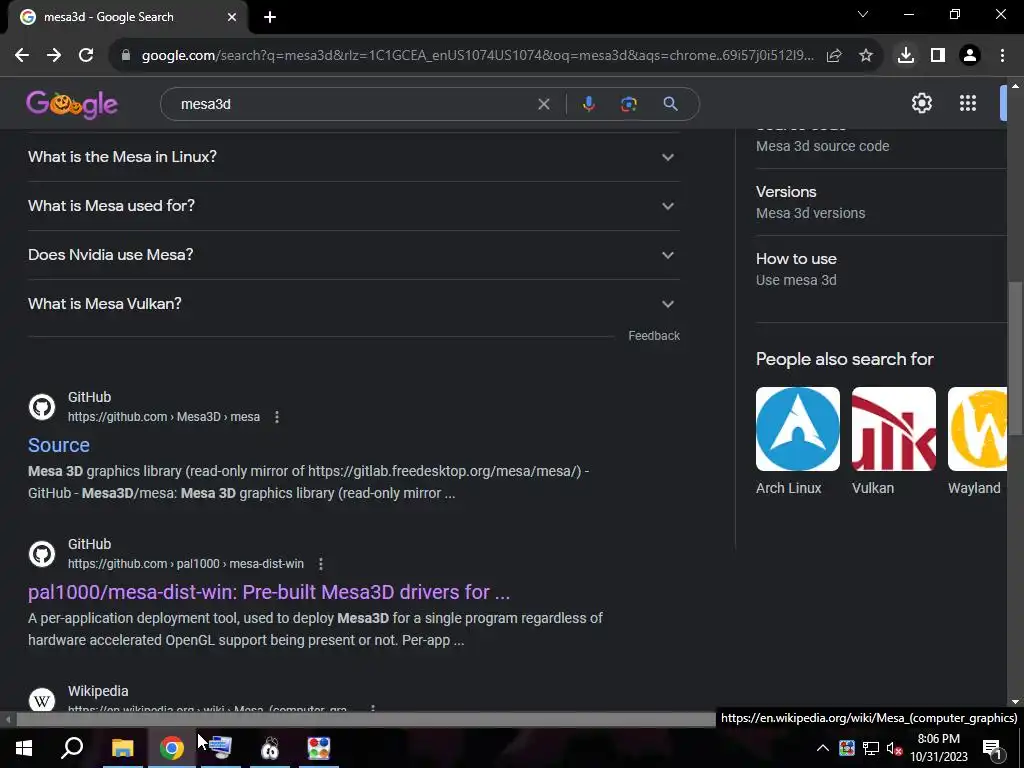Bookmark this page with the star icon

tap(866, 56)
